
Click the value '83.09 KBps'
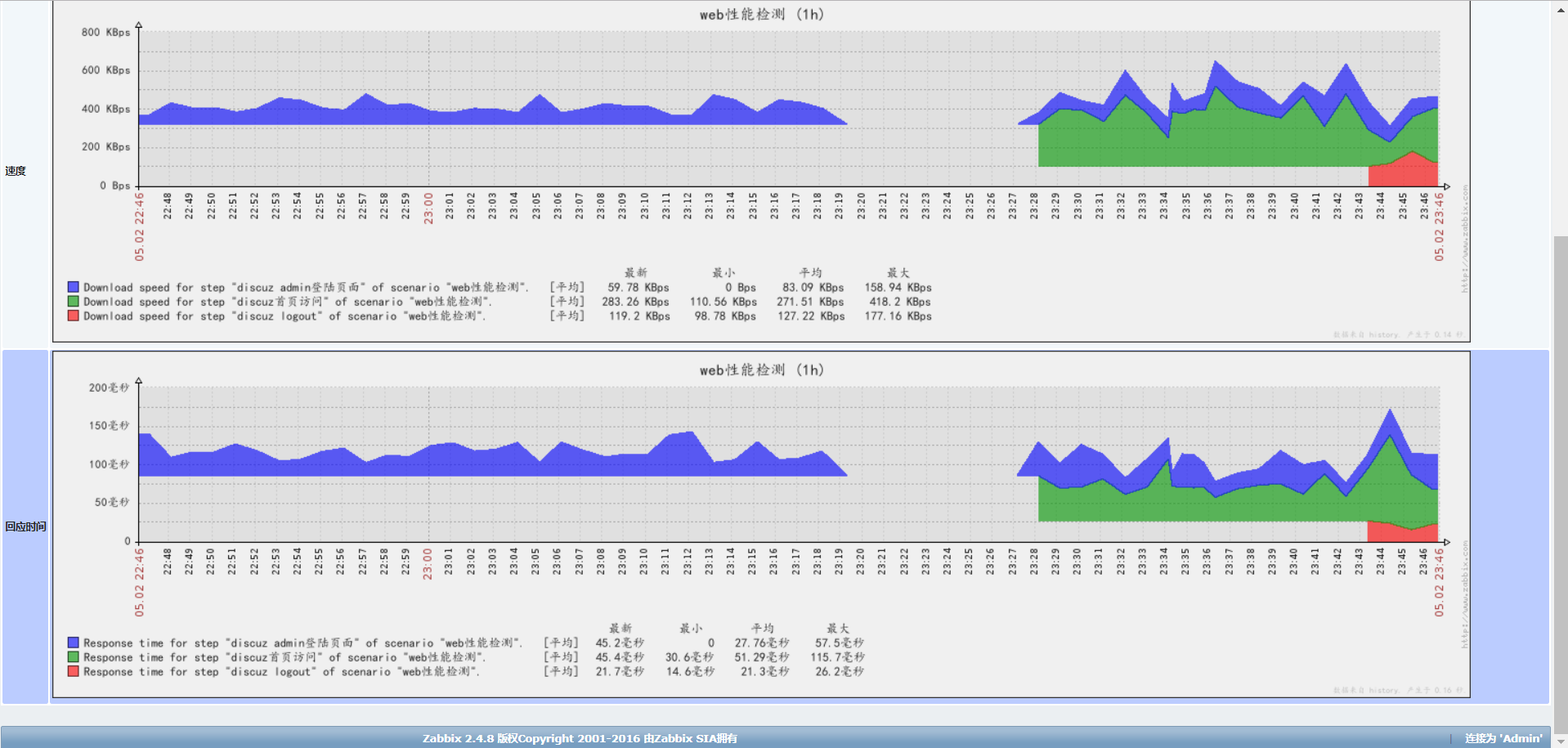[x=813, y=287]
